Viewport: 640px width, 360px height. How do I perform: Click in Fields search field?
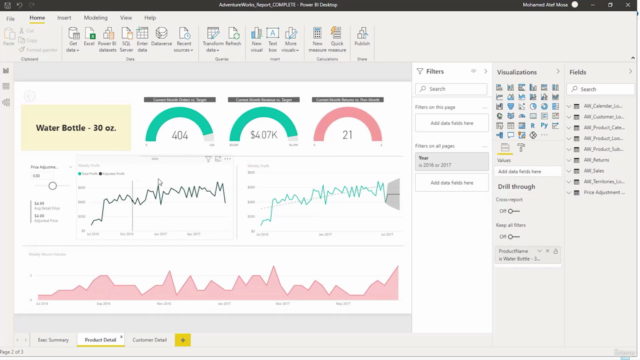[601, 89]
